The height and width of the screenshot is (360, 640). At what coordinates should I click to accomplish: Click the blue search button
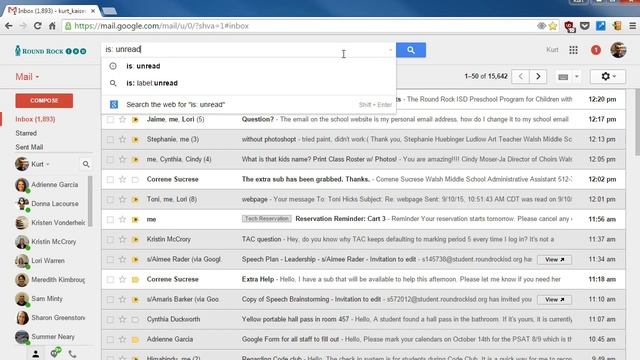pyautogui.click(x=411, y=50)
